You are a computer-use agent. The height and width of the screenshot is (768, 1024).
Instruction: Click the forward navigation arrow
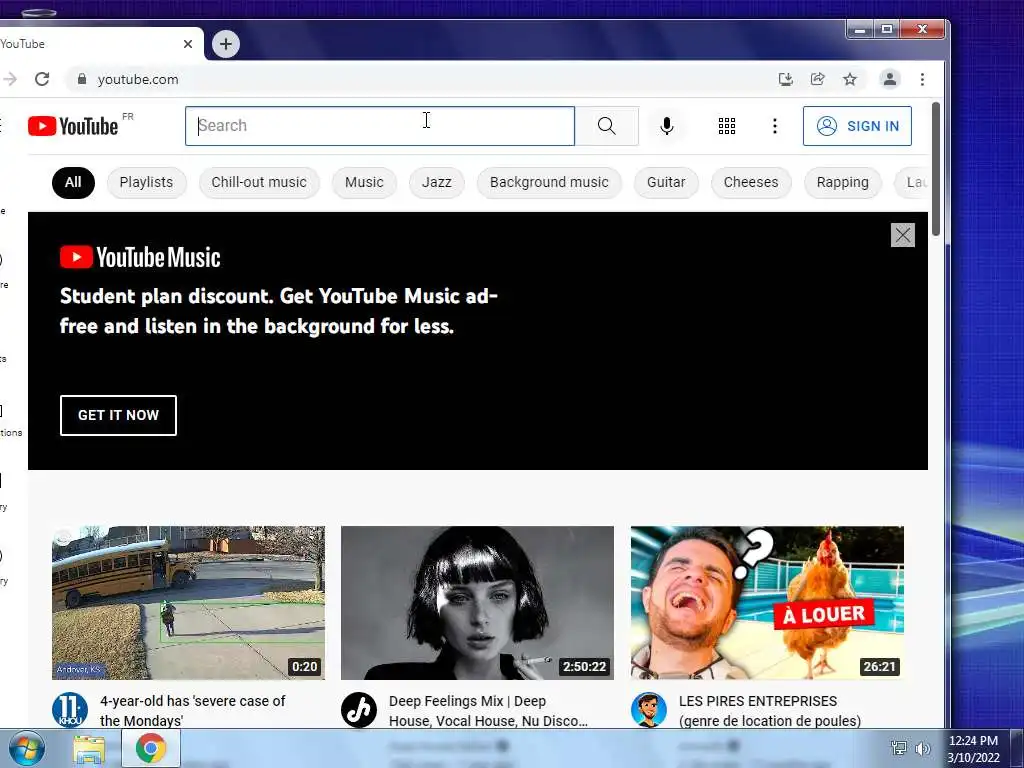[10, 79]
